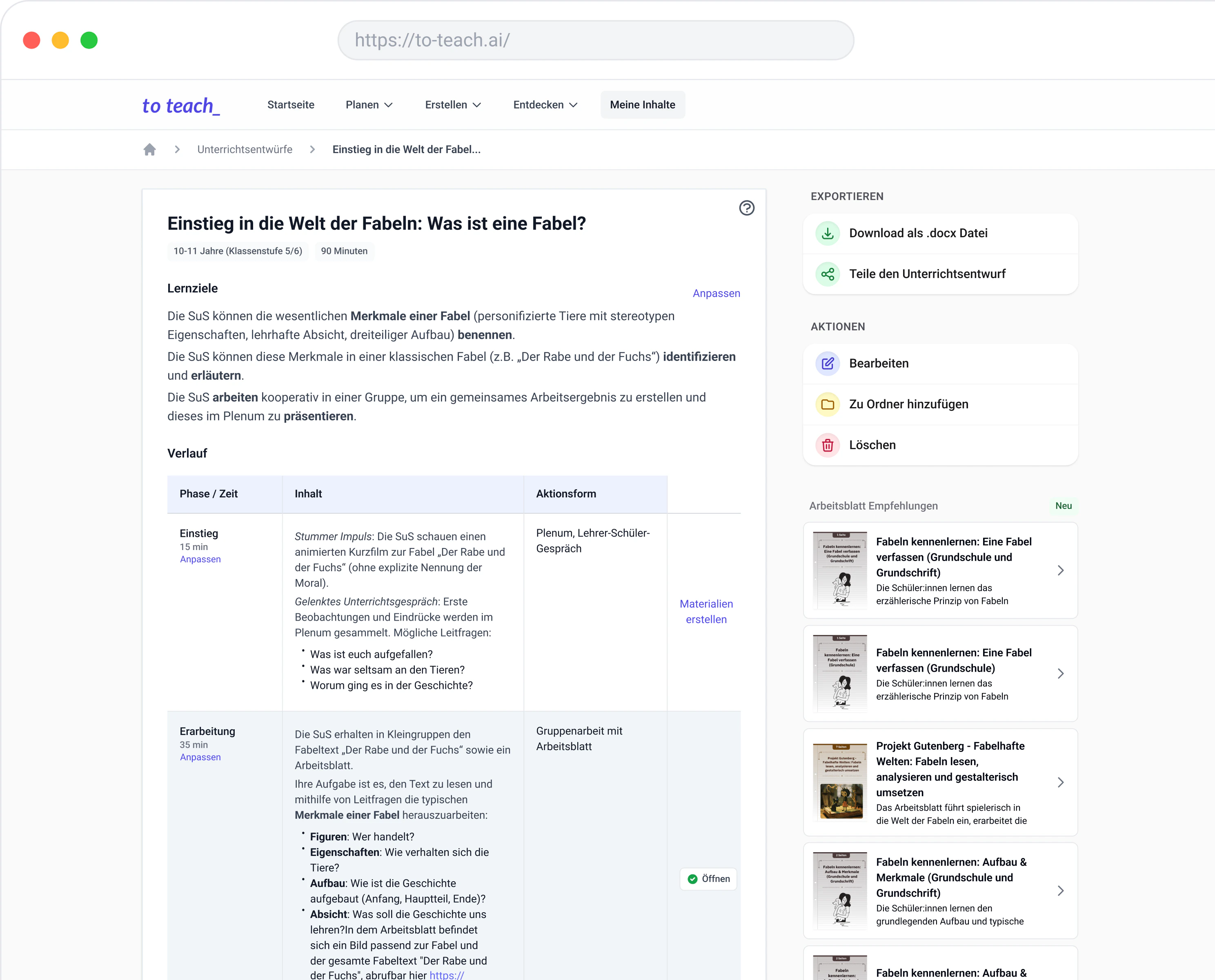Screen dimensions: 1215x980
Task: Click the green download icon
Action: click(x=827, y=233)
